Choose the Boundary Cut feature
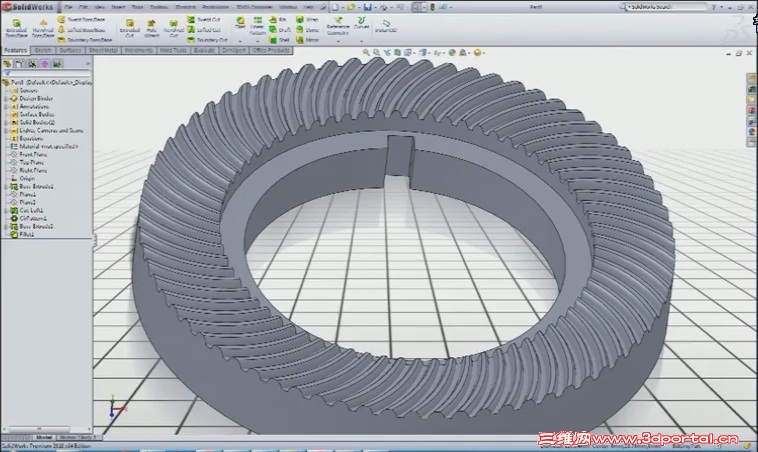 [207, 40]
